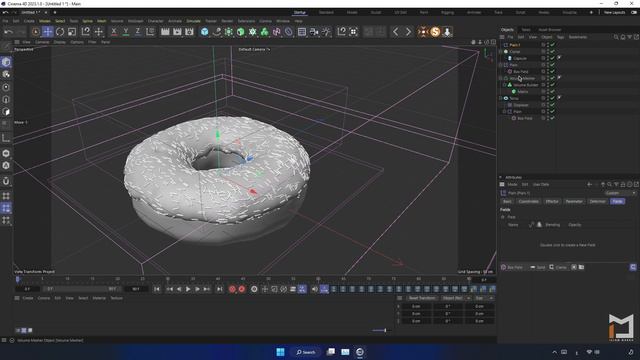The image size is (640, 360).
Task: Click the timeline preview range bar
Action: point(82,289)
